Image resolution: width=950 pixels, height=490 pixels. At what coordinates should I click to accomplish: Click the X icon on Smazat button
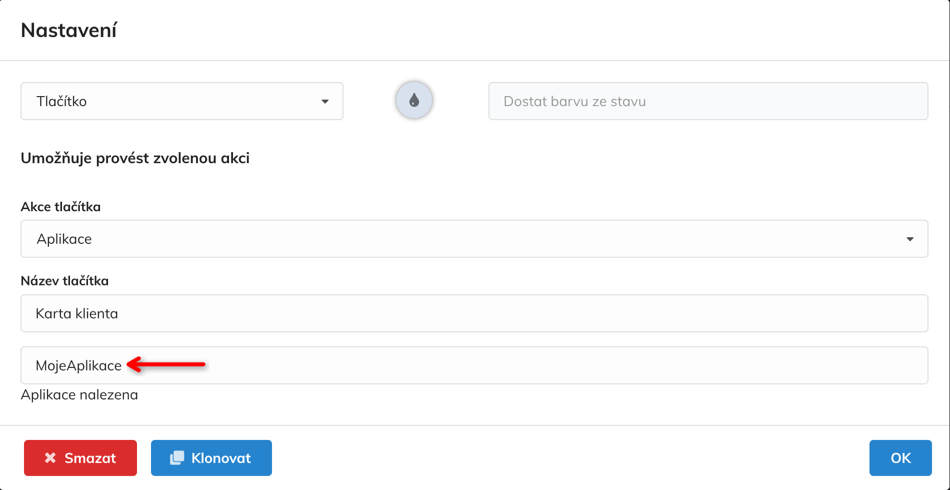click(x=50, y=458)
